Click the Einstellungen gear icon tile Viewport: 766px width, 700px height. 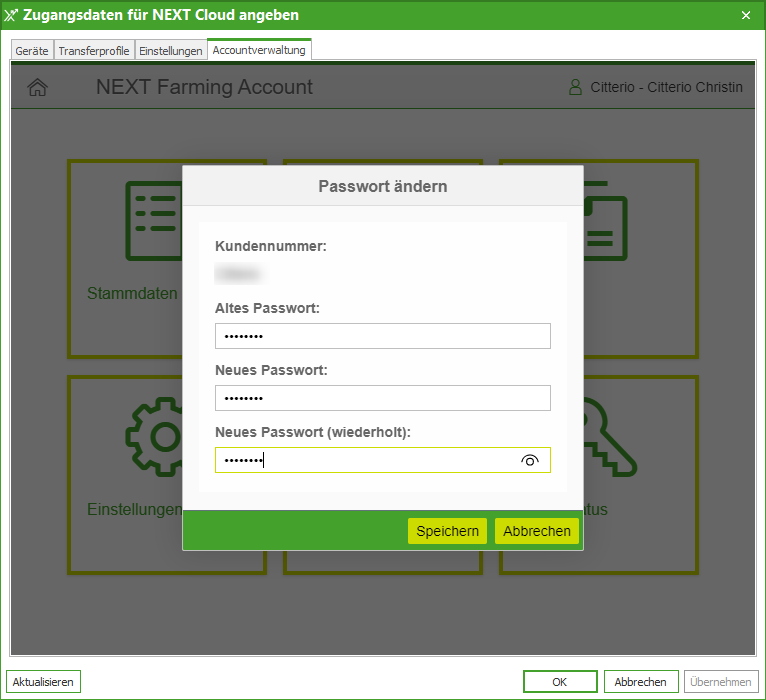point(152,436)
